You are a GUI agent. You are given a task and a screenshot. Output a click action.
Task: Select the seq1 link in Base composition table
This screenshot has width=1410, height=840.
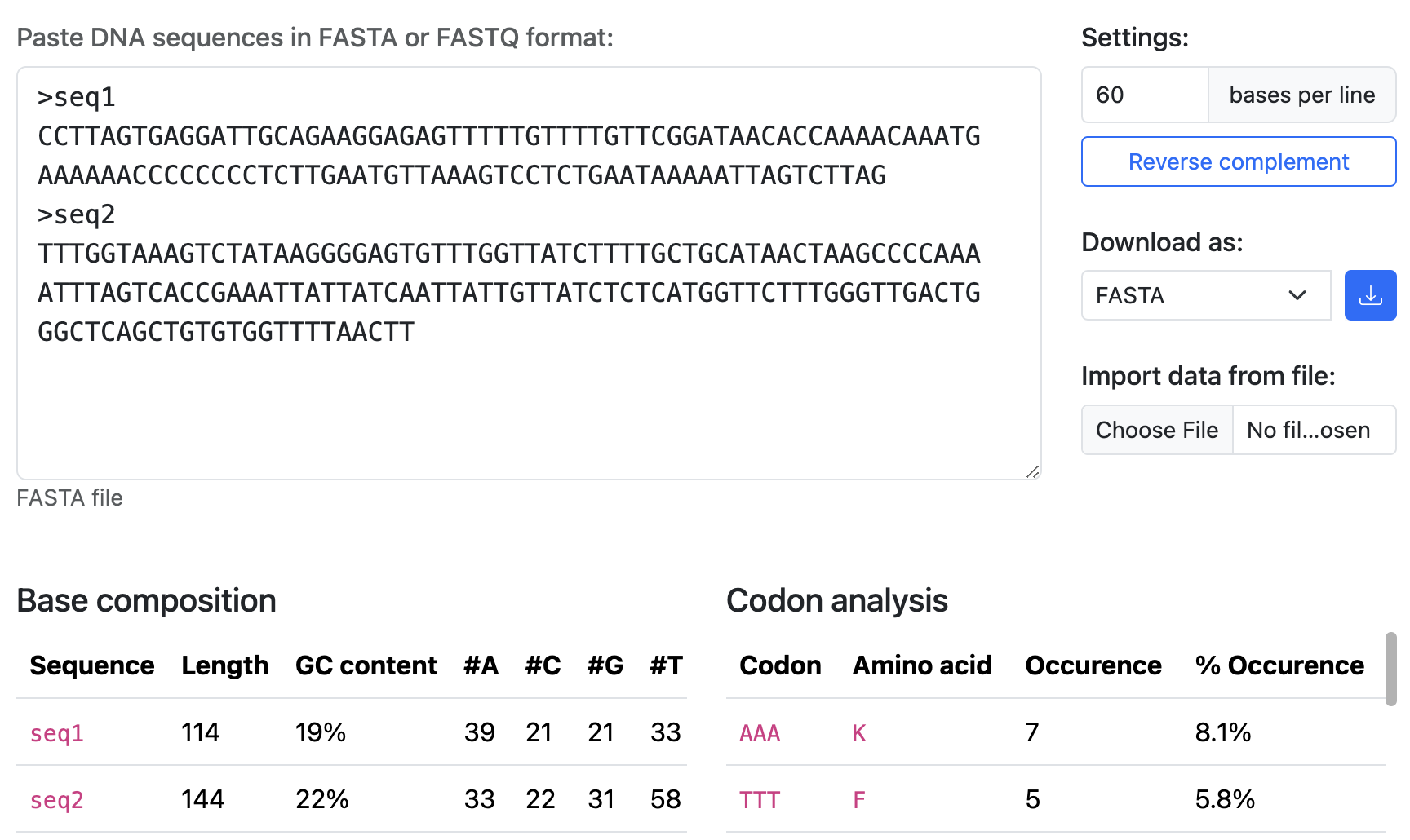pos(55,732)
